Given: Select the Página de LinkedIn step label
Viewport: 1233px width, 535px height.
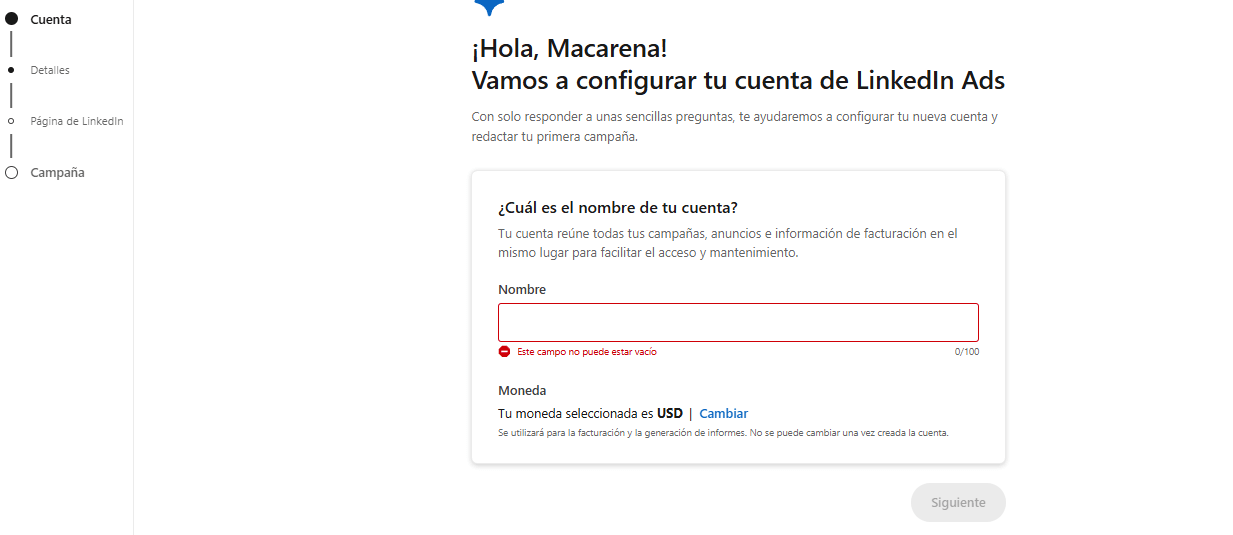Looking at the screenshot, I should pos(77,121).
